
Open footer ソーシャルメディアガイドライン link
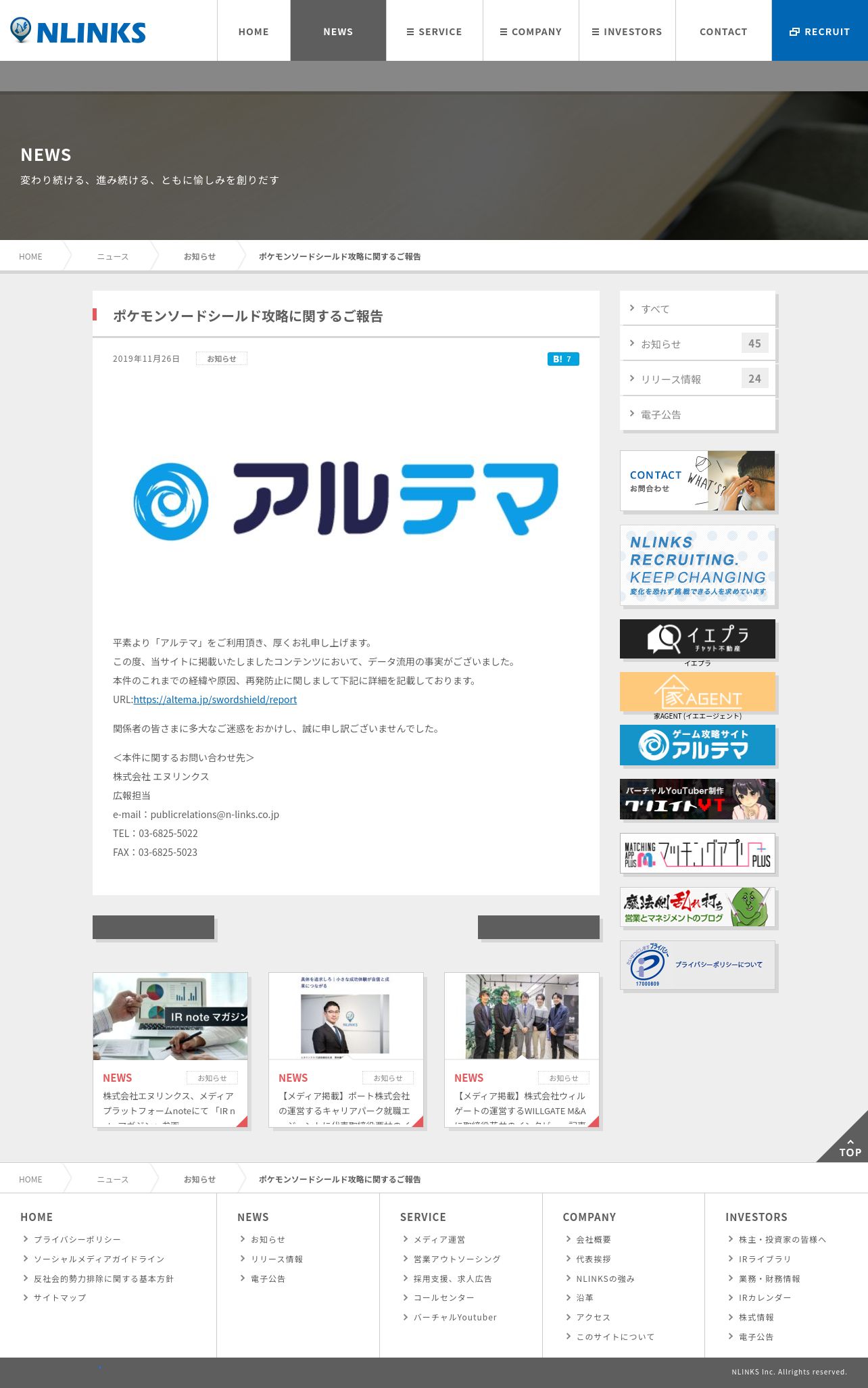(99, 1259)
